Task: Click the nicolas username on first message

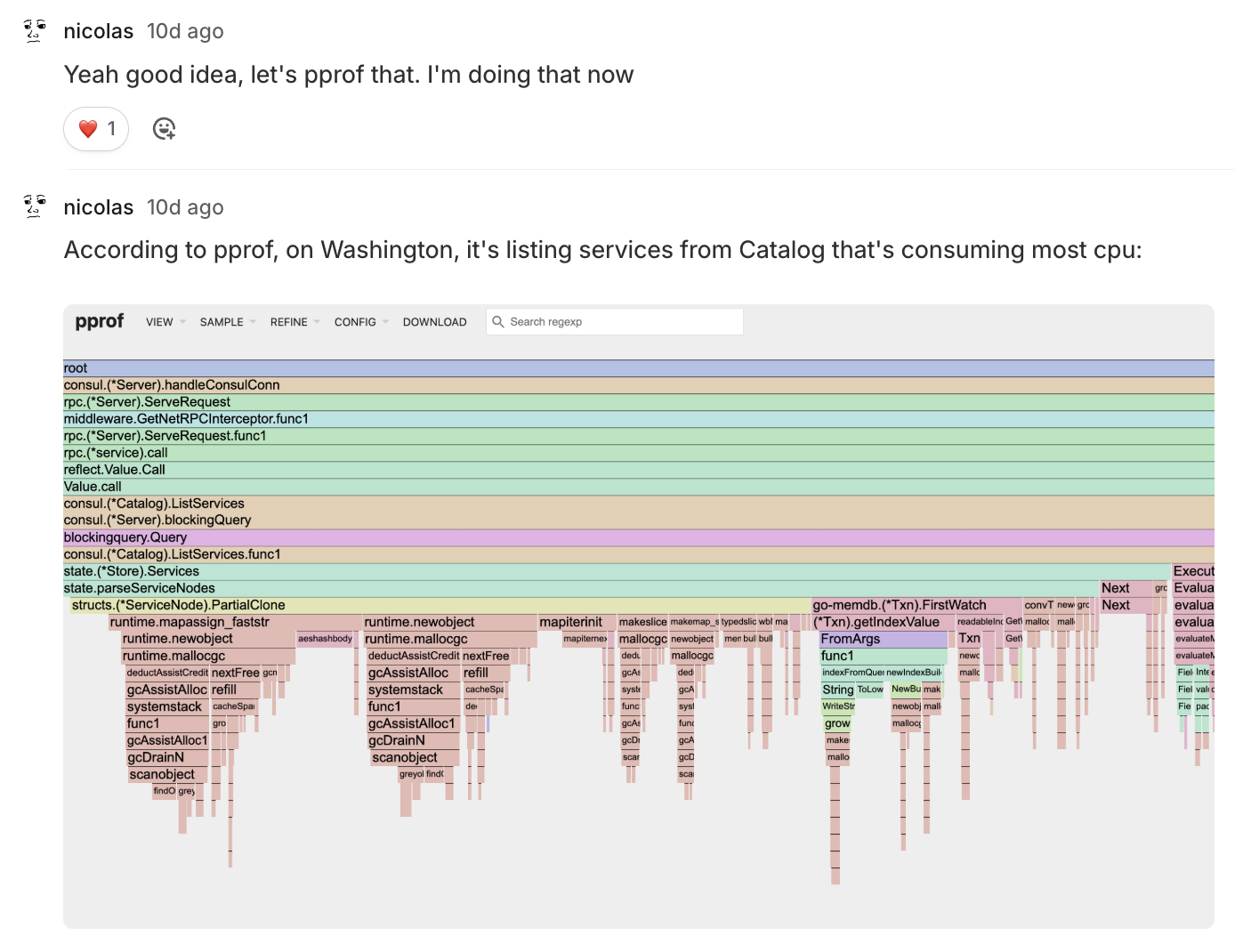Action: click(x=99, y=31)
